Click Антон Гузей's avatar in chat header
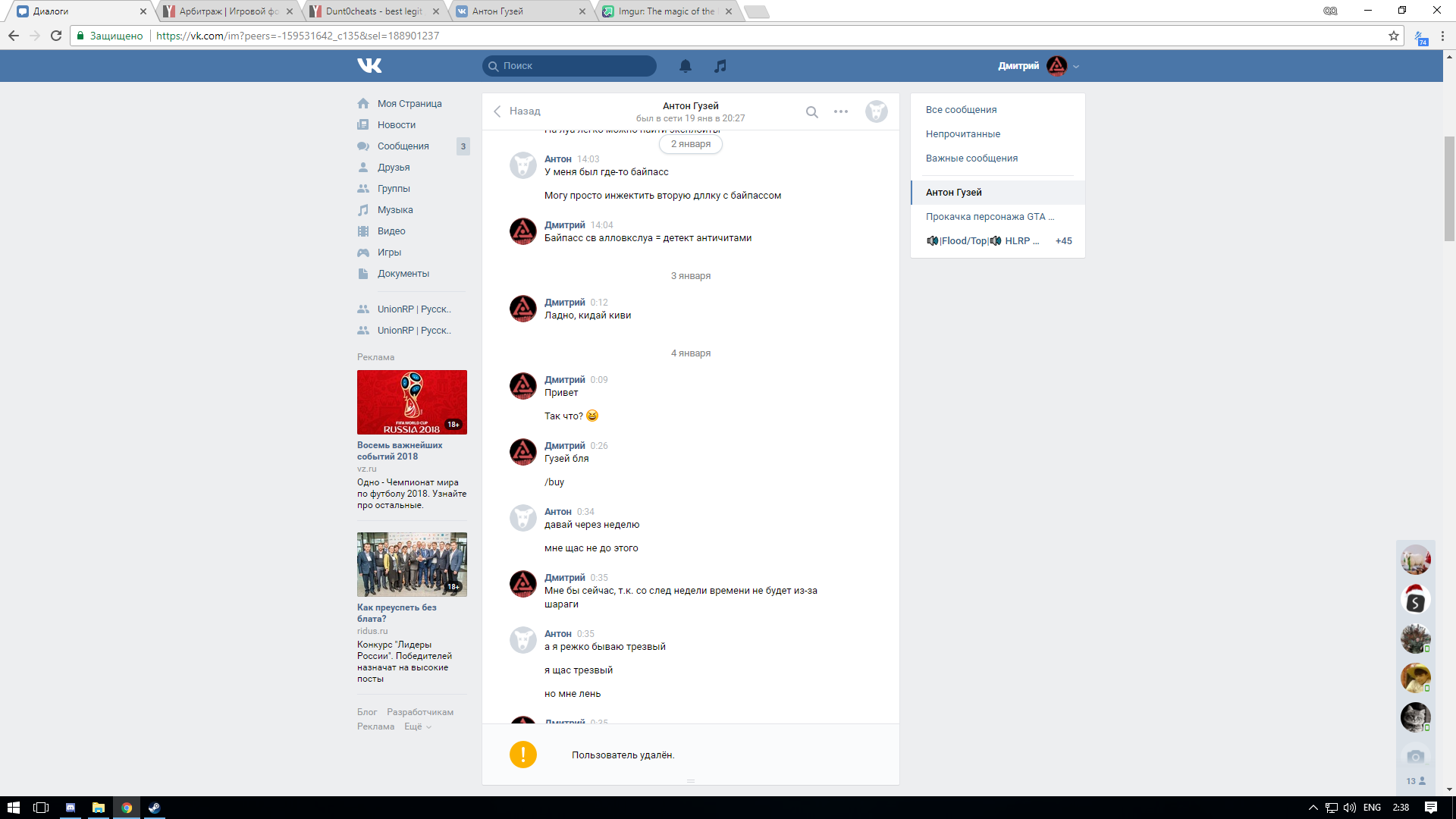 pyautogui.click(x=877, y=111)
